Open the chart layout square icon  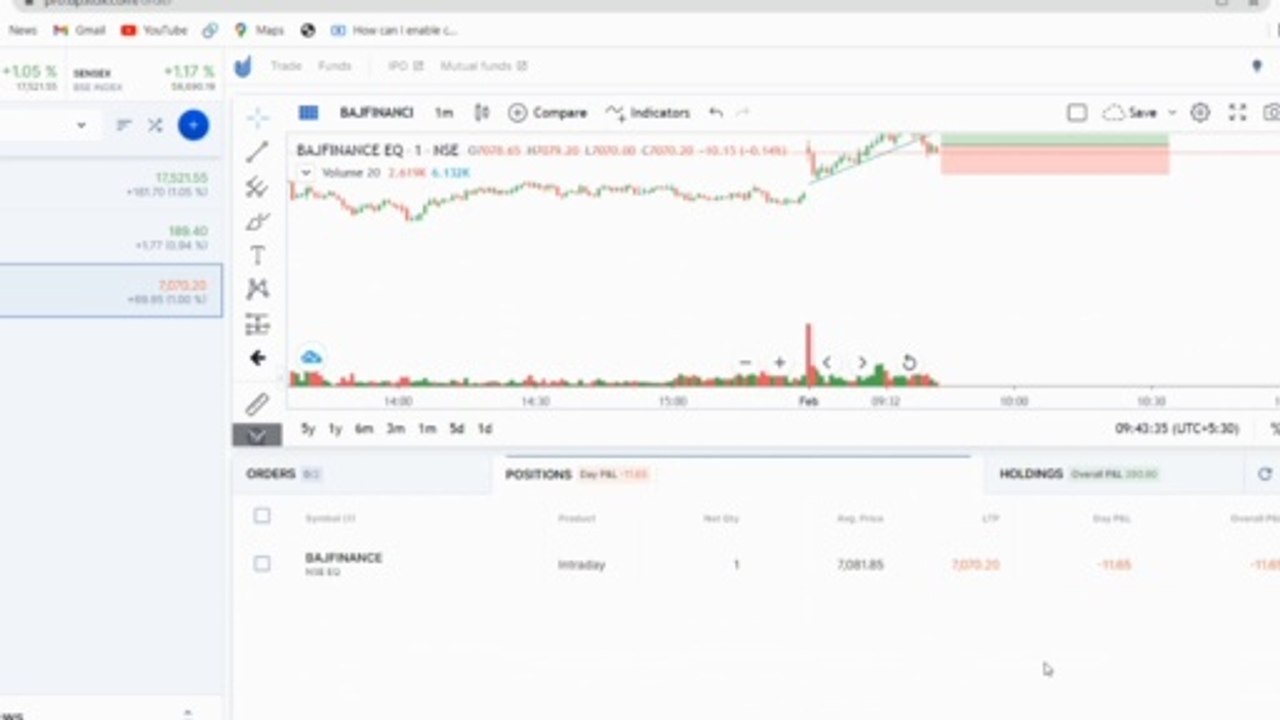tap(1077, 113)
